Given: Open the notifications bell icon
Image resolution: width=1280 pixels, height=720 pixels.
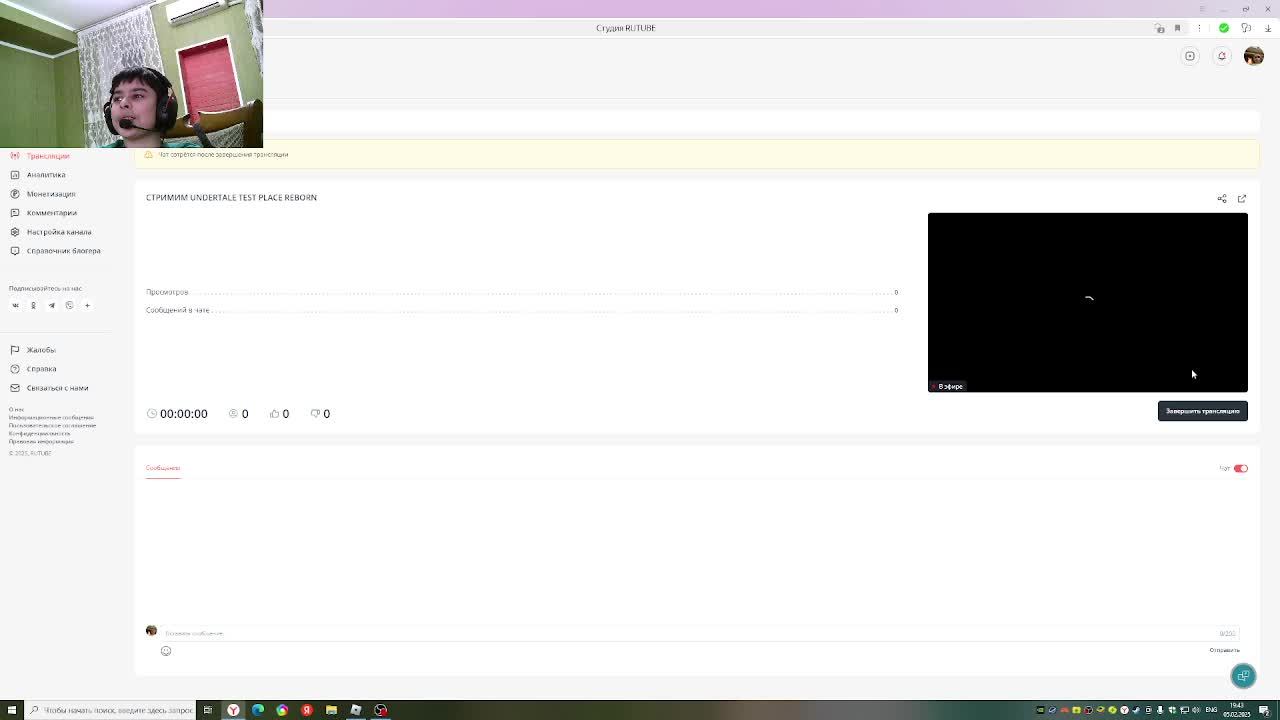Looking at the screenshot, I should coord(1221,56).
